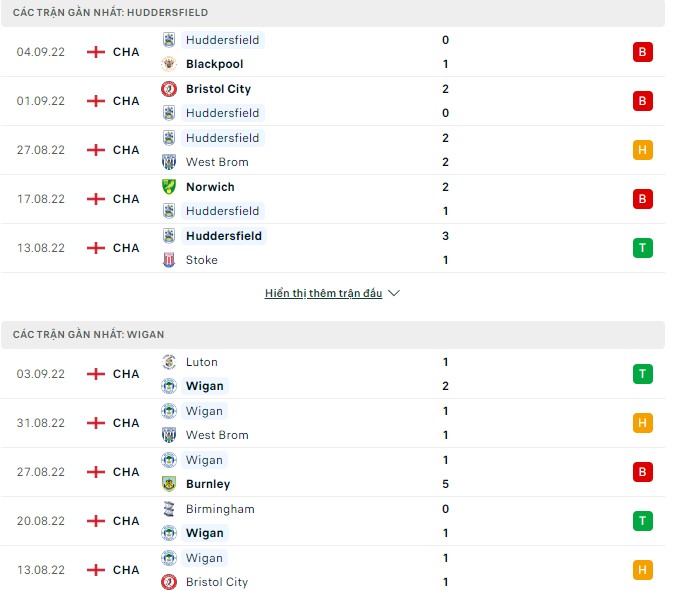Click the Burnley club crest icon

(x=168, y=484)
